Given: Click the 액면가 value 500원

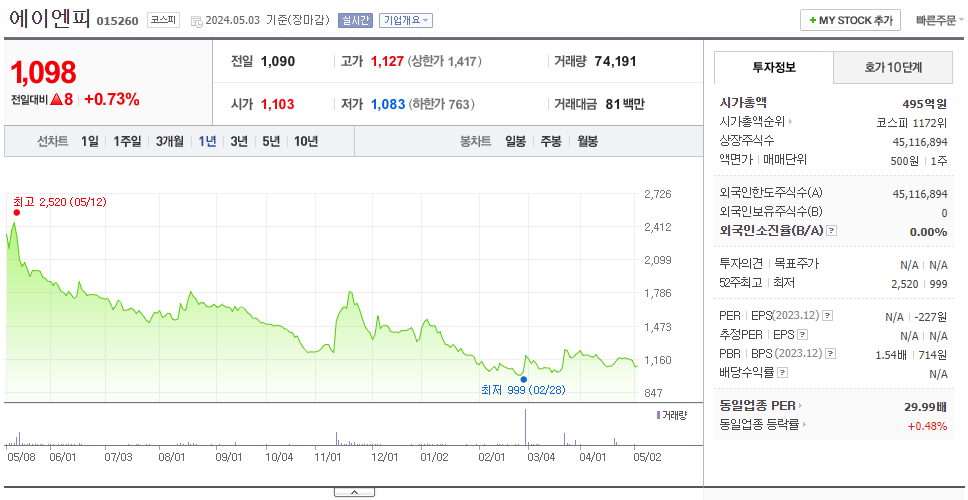Looking at the screenshot, I should [905, 160].
